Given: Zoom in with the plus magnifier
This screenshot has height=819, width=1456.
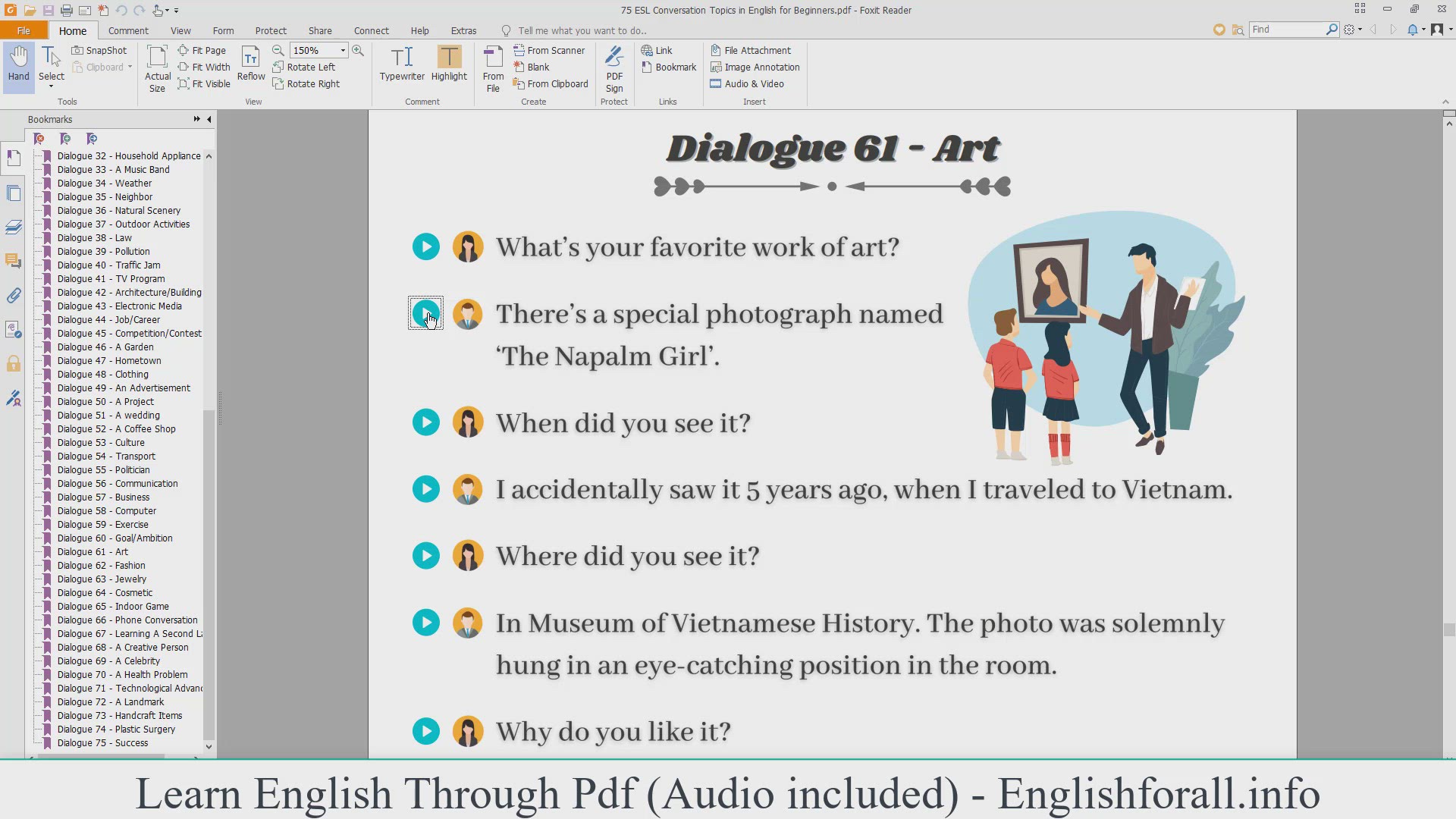Looking at the screenshot, I should (358, 50).
